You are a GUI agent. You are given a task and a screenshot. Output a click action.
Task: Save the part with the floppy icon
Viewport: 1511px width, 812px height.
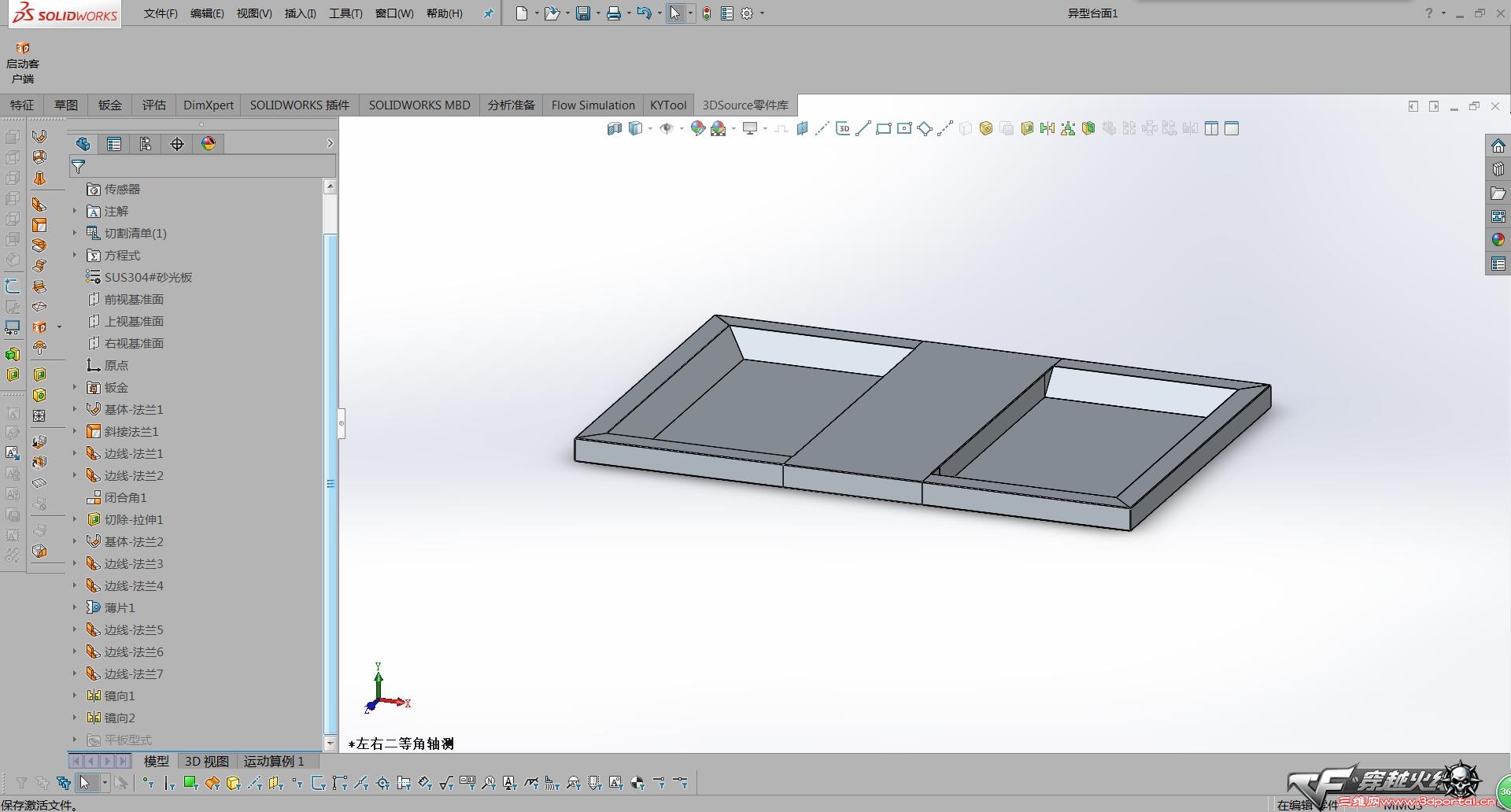point(583,13)
